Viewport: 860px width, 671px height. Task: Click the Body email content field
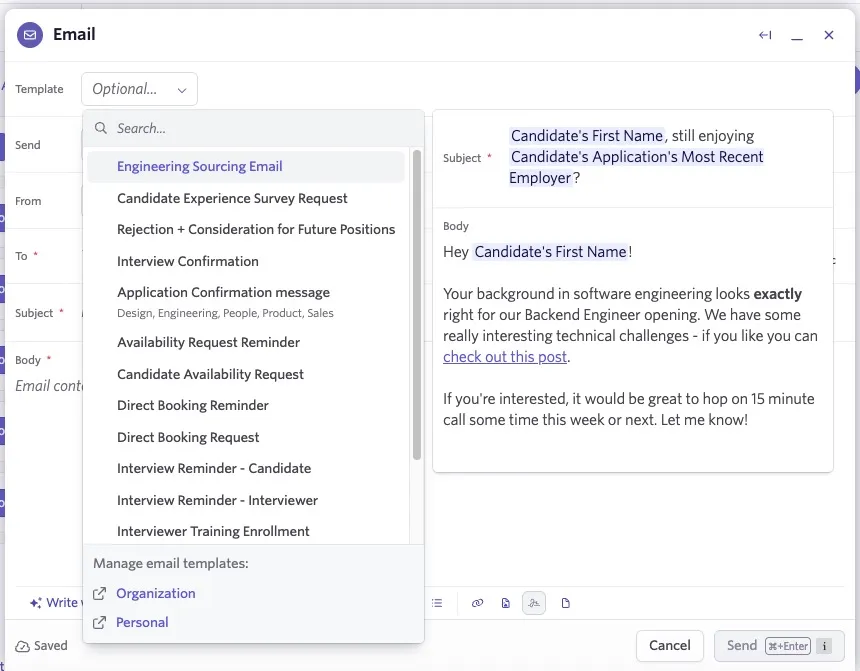(x=49, y=386)
